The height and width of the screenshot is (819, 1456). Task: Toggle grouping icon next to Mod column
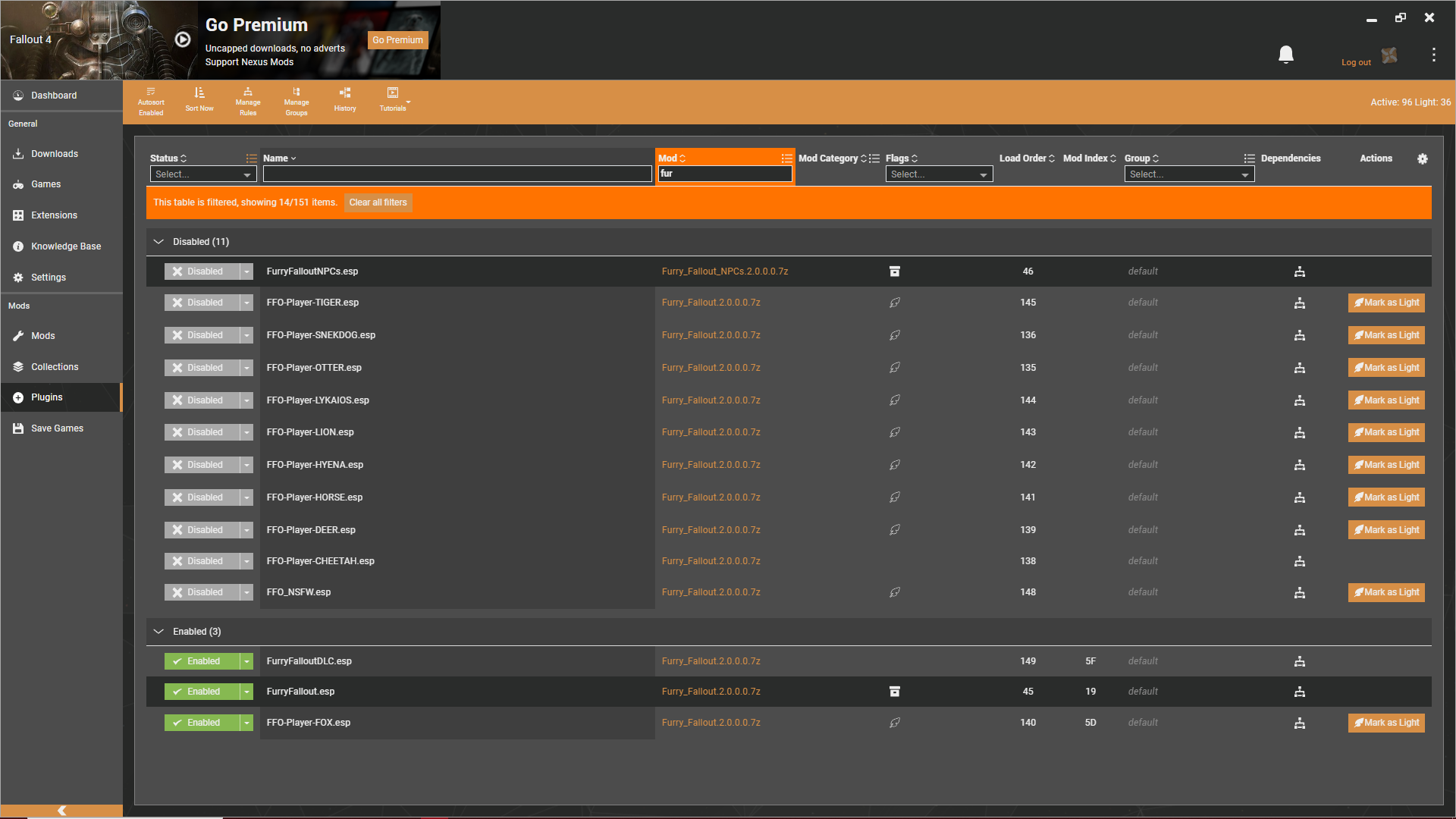click(x=787, y=158)
